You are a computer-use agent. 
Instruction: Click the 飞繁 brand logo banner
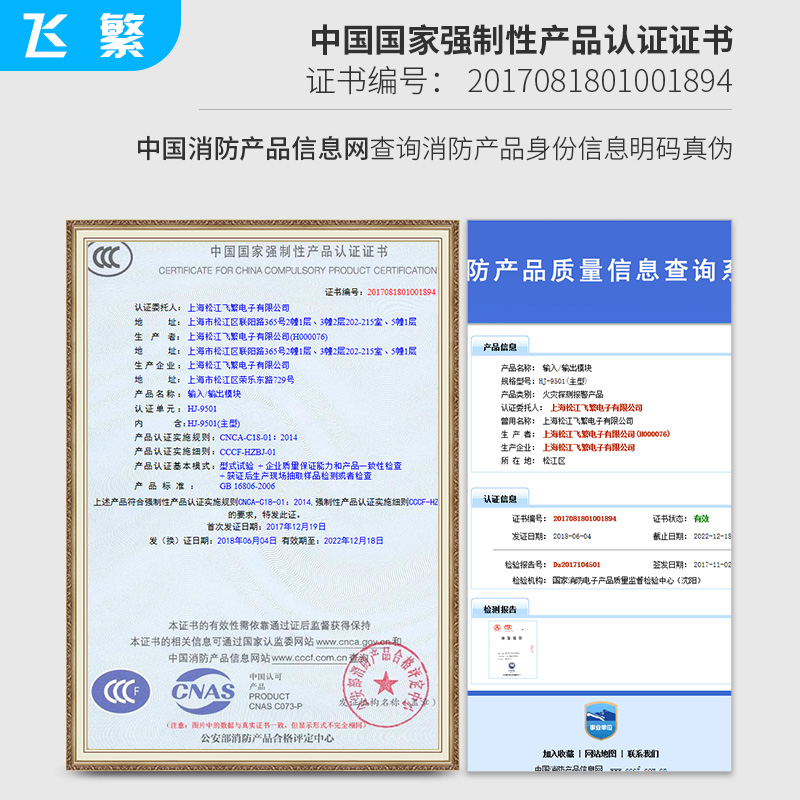click(89, 35)
